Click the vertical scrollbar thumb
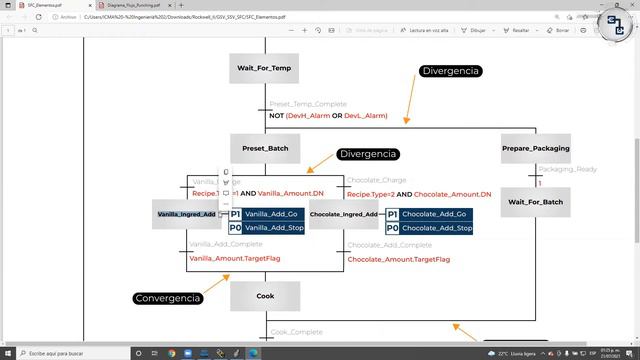This screenshot has width=640, height=360. [x=637, y=190]
